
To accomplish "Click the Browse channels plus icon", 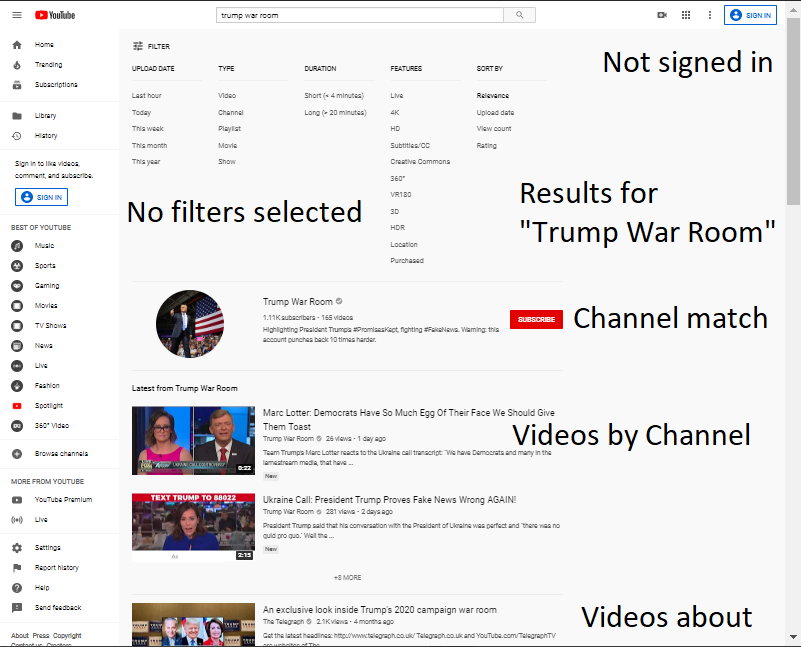I will click(17, 453).
